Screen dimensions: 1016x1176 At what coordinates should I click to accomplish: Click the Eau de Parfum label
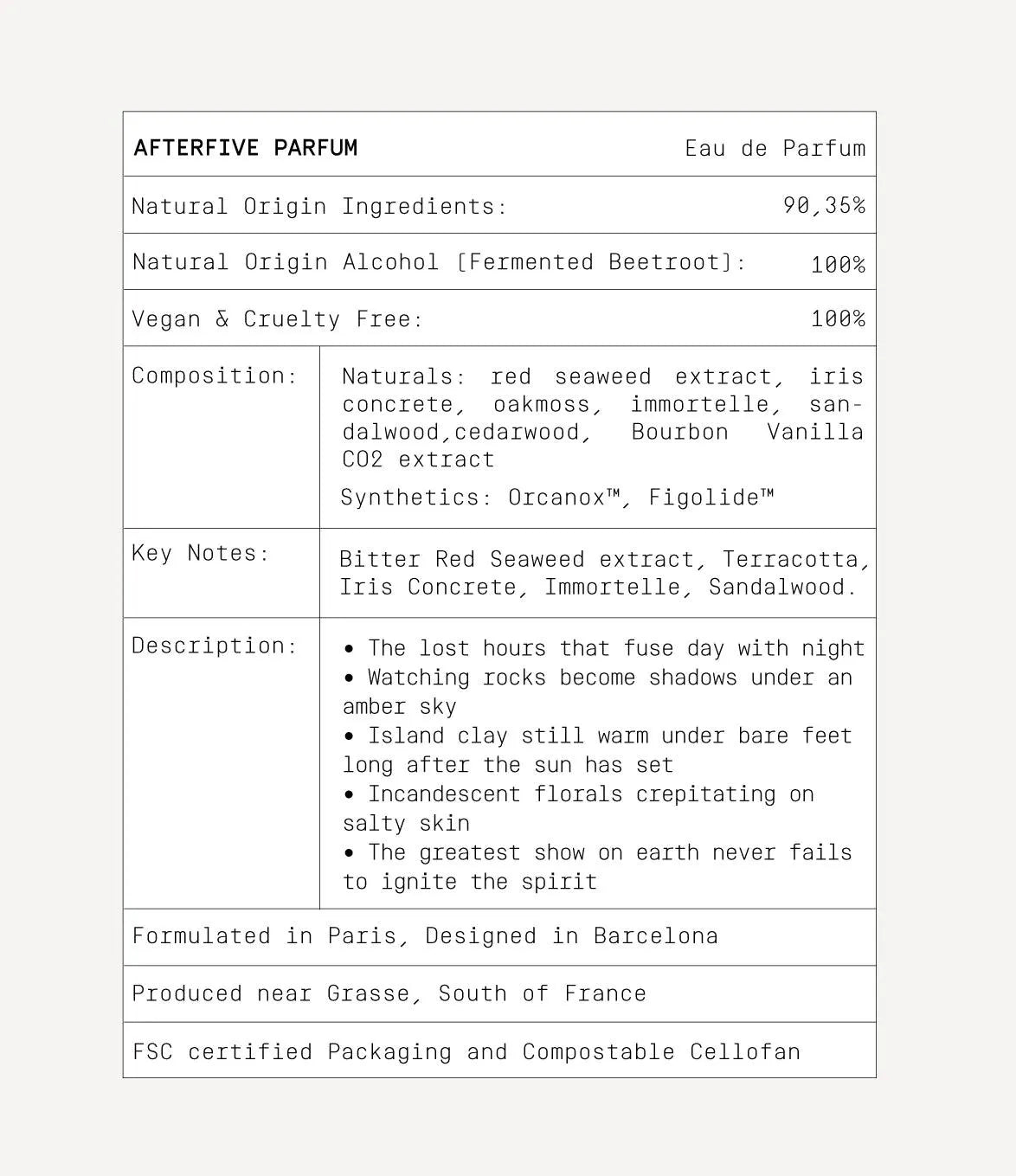(x=775, y=149)
